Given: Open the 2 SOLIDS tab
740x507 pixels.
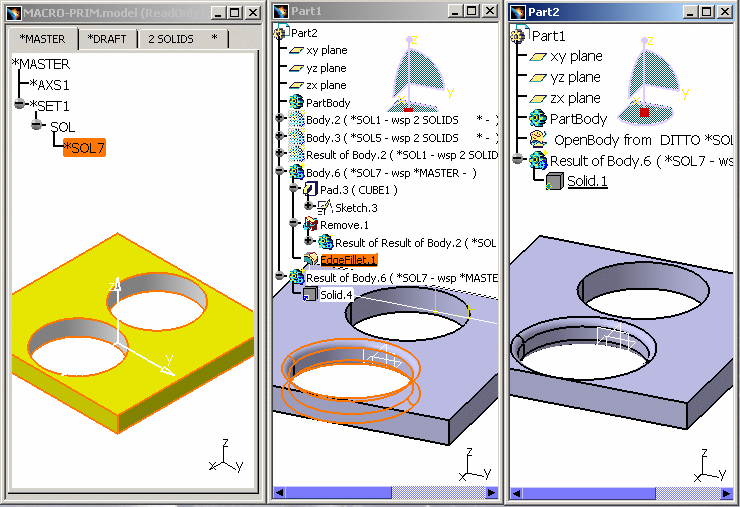Looking at the screenshot, I should (171, 39).
